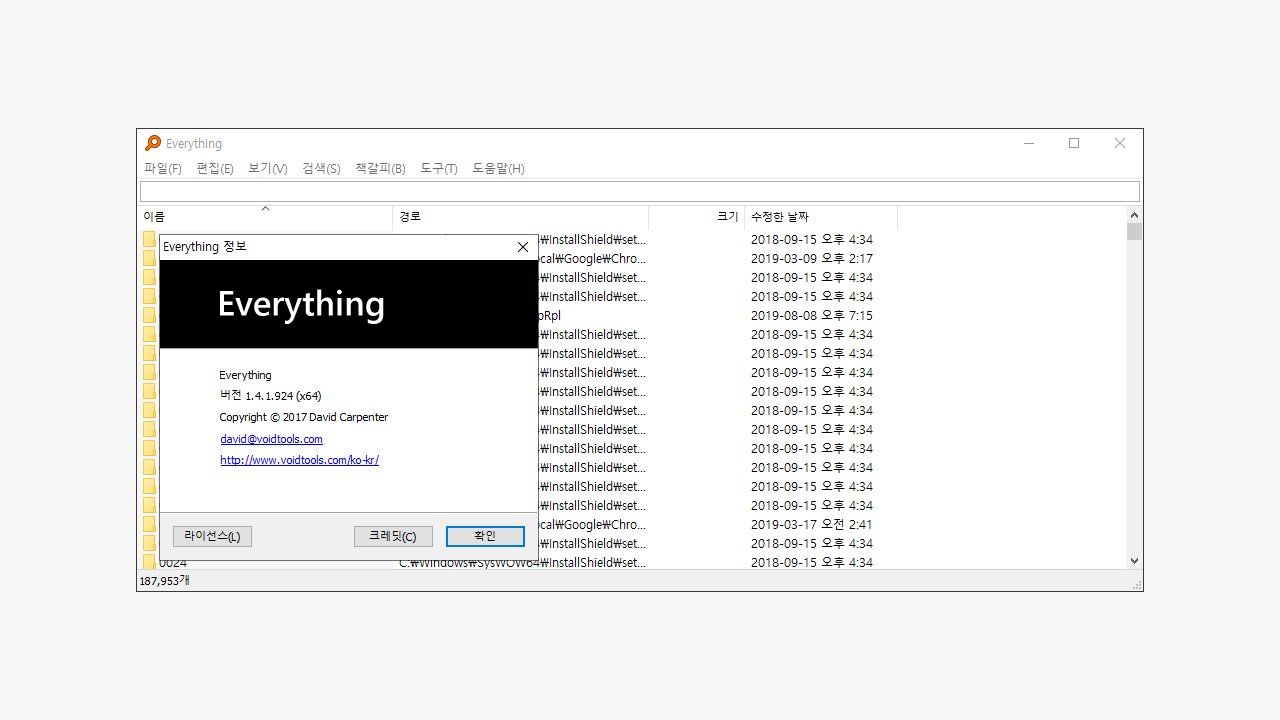Select the date cell 2019-08-08 오후 7:15

812,315
